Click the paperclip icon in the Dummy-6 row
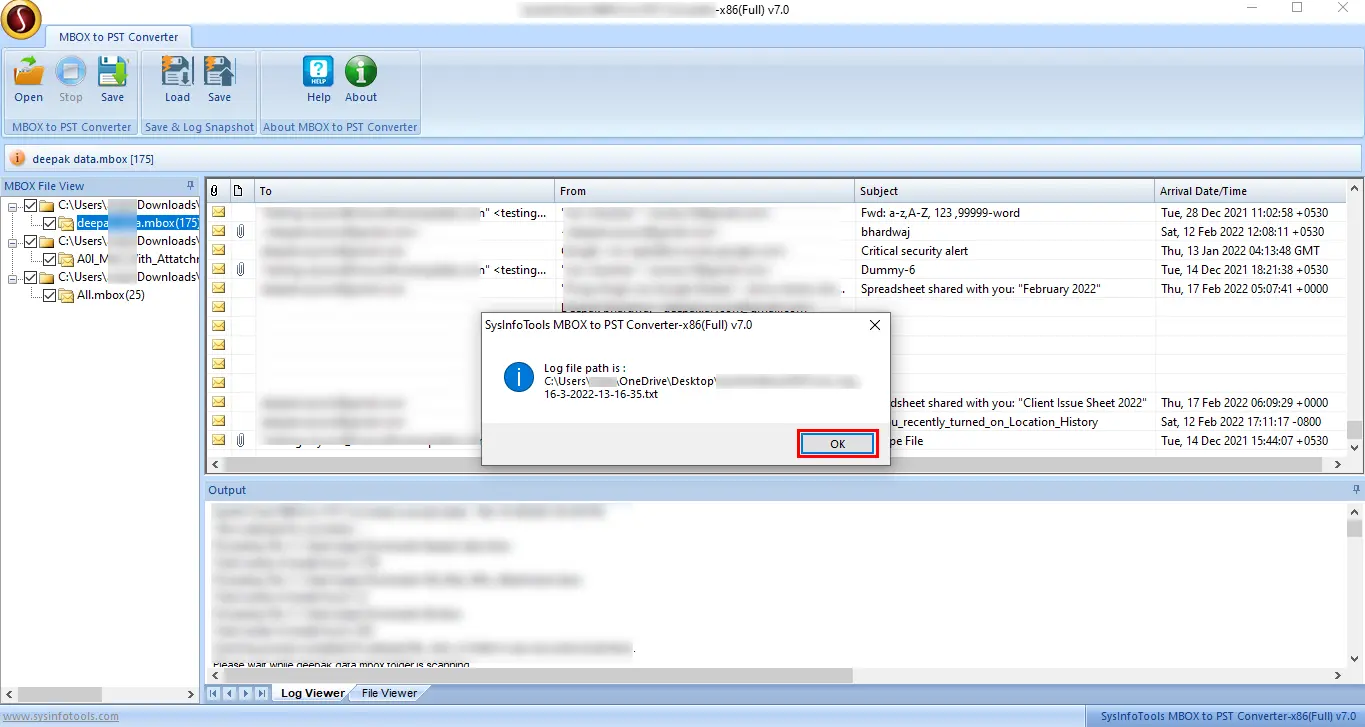 240,270
